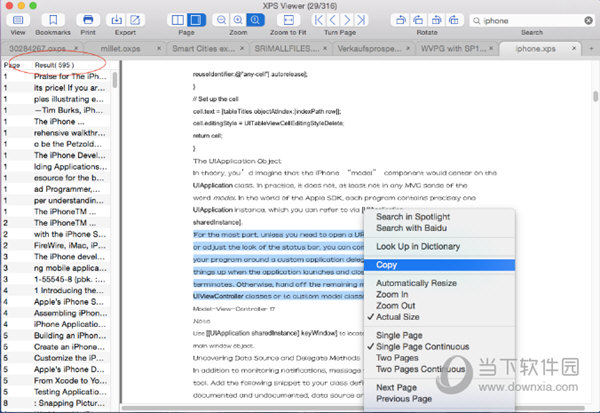Viewport: 600px width, 413px height.
Task: Choose Look Up in Dictionary
Action: point(439,246)
